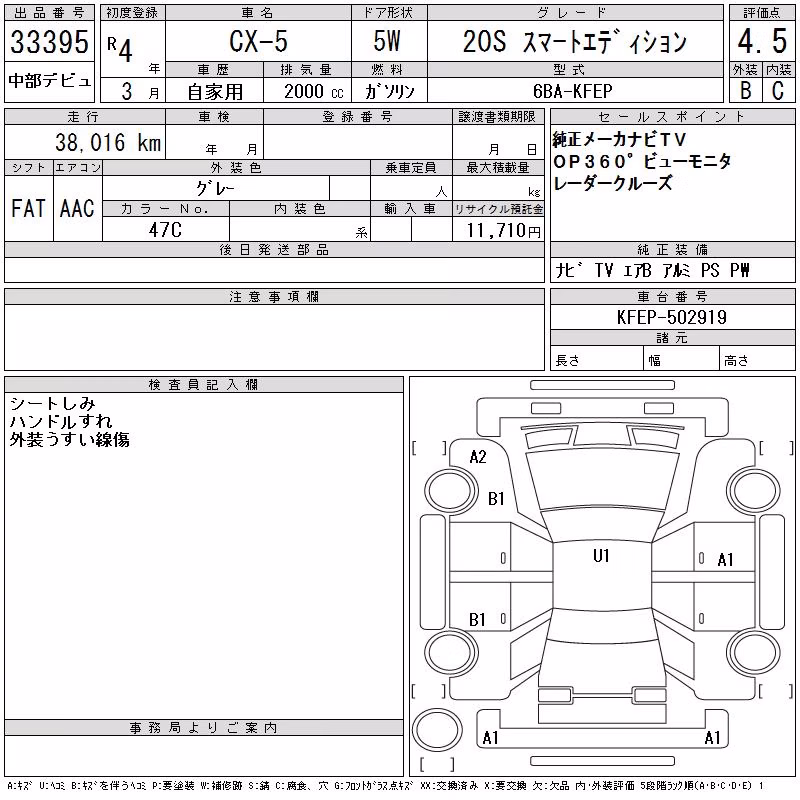Image resolution: width=800 pixels, height=800 pixels.
Task: Select sales point レーダークルーズ
Action: (613, 183)
